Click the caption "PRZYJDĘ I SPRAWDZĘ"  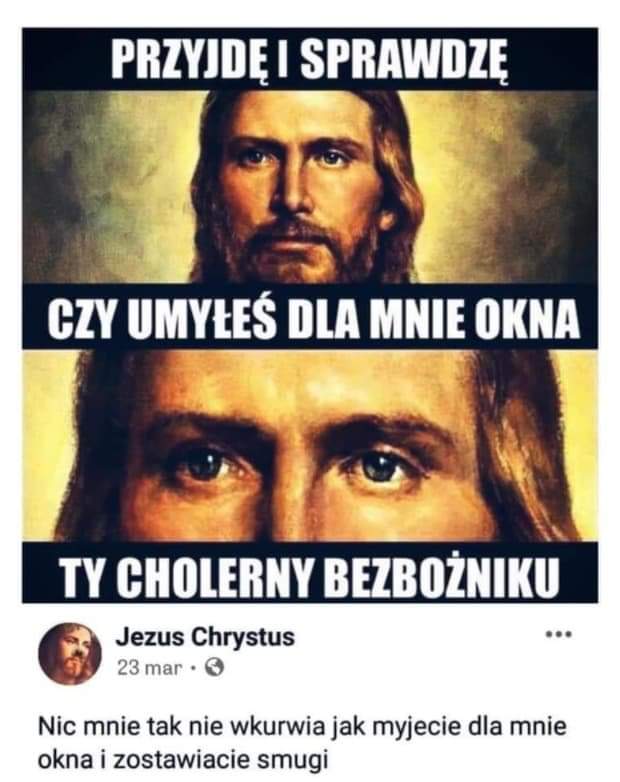pos(309,61)
